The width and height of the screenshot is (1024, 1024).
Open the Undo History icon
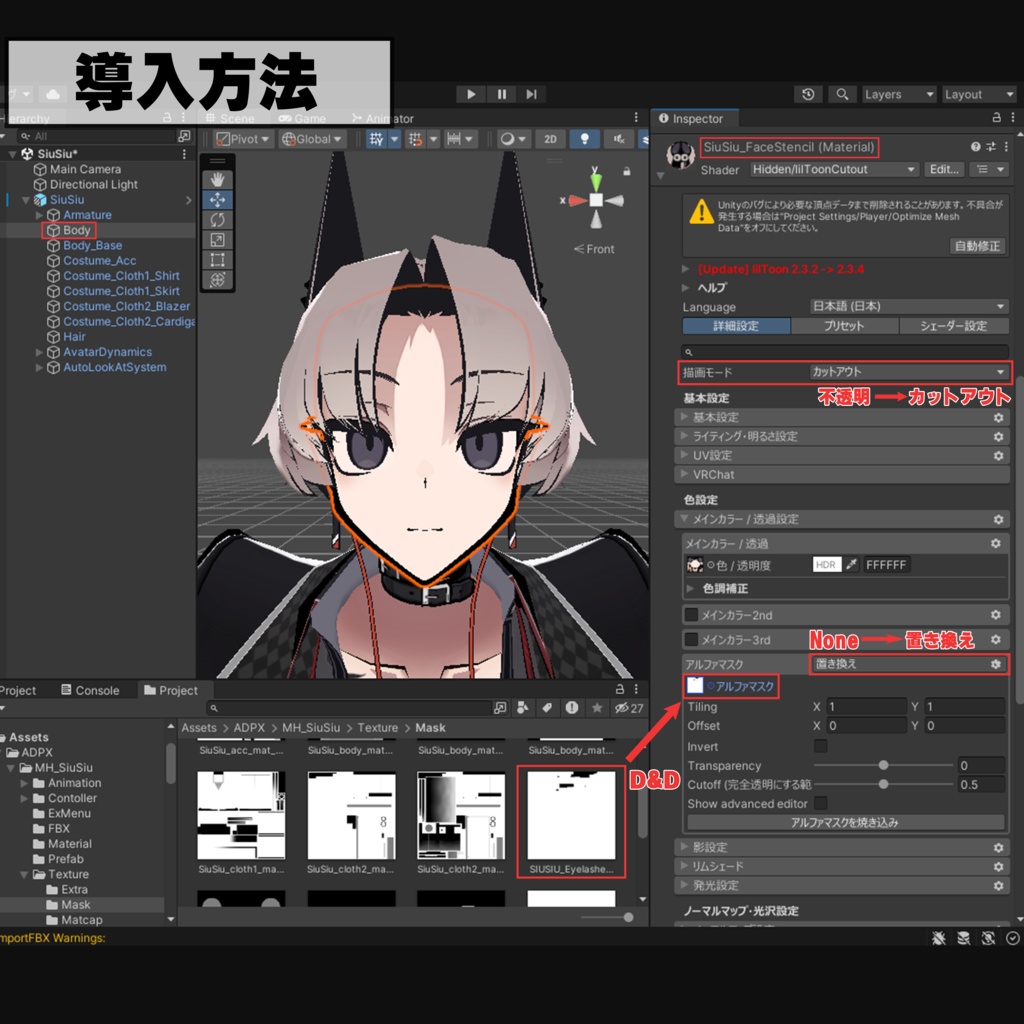click(x=808, y=94)
